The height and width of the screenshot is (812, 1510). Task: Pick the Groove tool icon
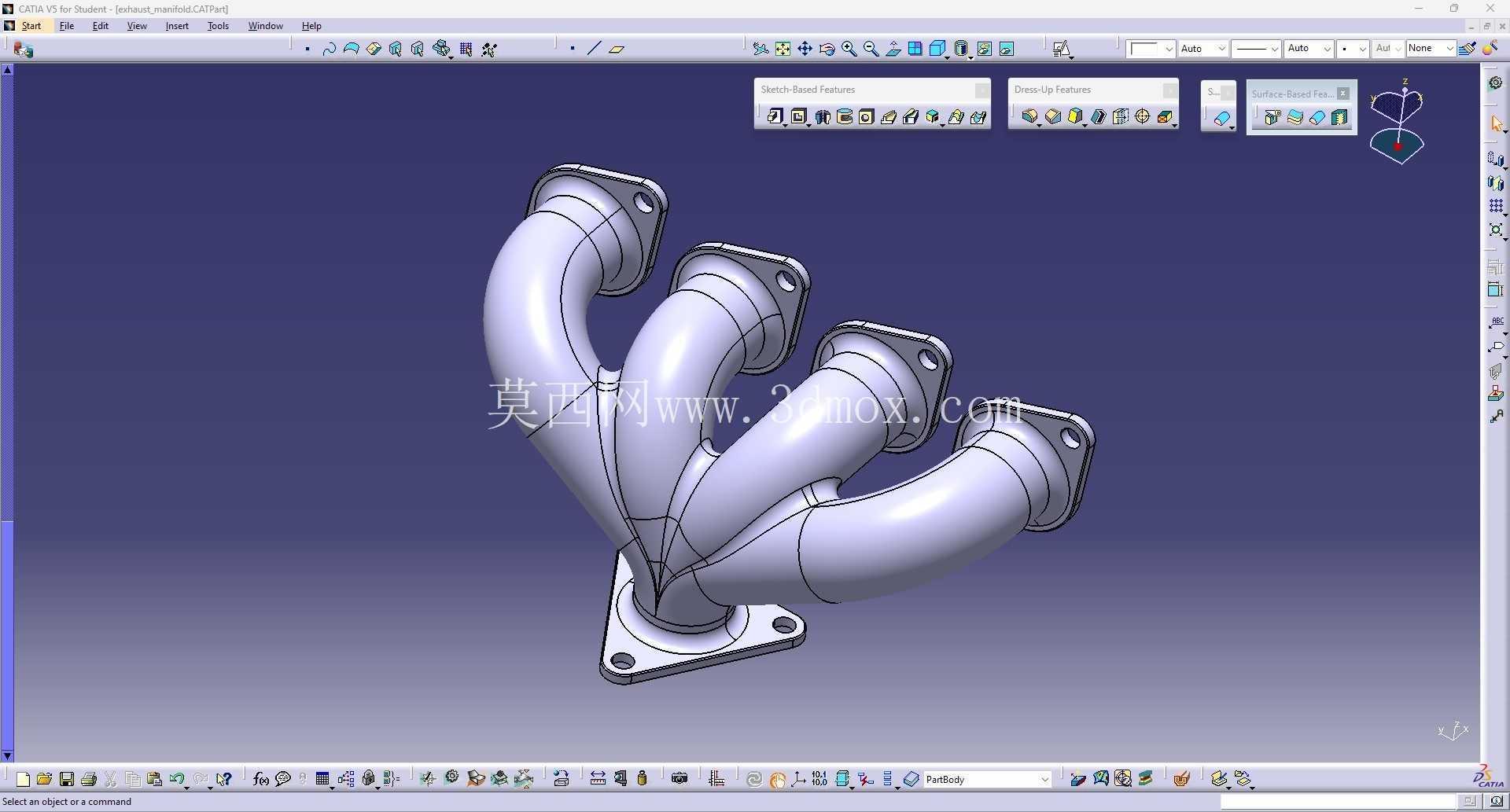click(x=845, y=117)
